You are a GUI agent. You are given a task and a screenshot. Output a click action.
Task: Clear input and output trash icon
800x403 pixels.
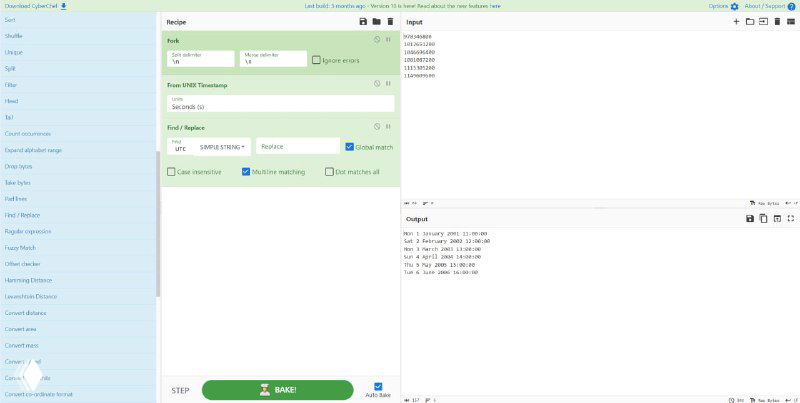(777, 21)
